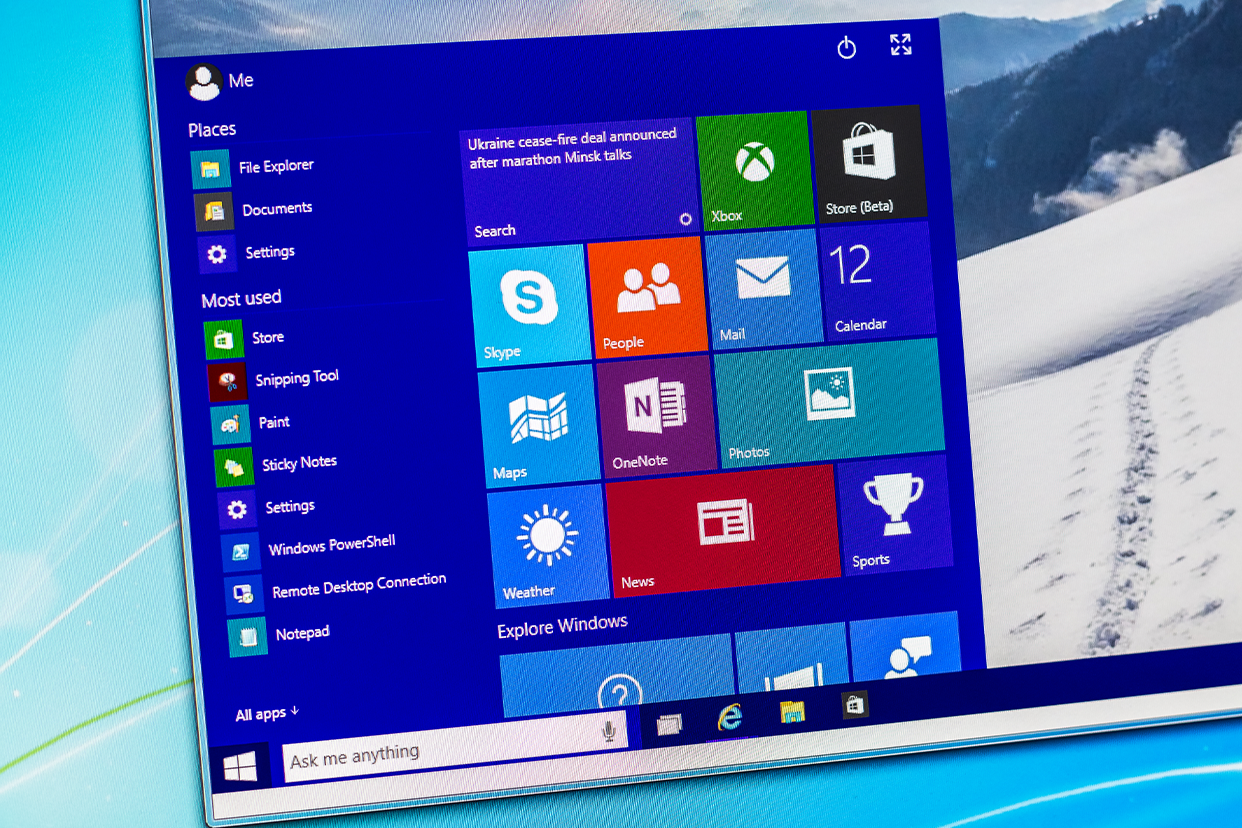Open Task View on the taskbar
The height and width of the screenshot is (828, 1242).
[x=669, y=725]
